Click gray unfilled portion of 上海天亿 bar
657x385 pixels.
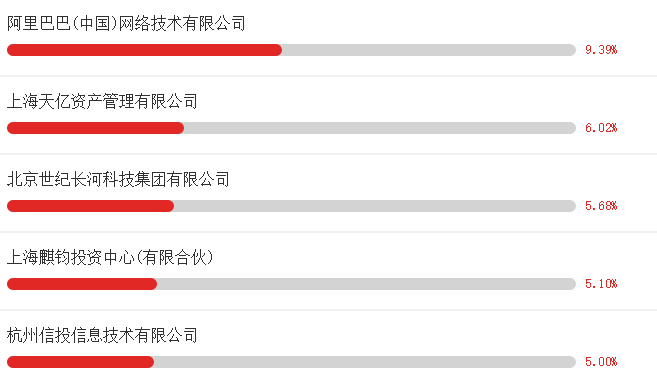click(380, 128)
